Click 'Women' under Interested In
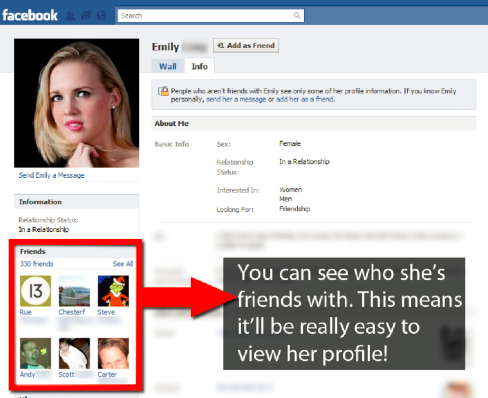 291,190
